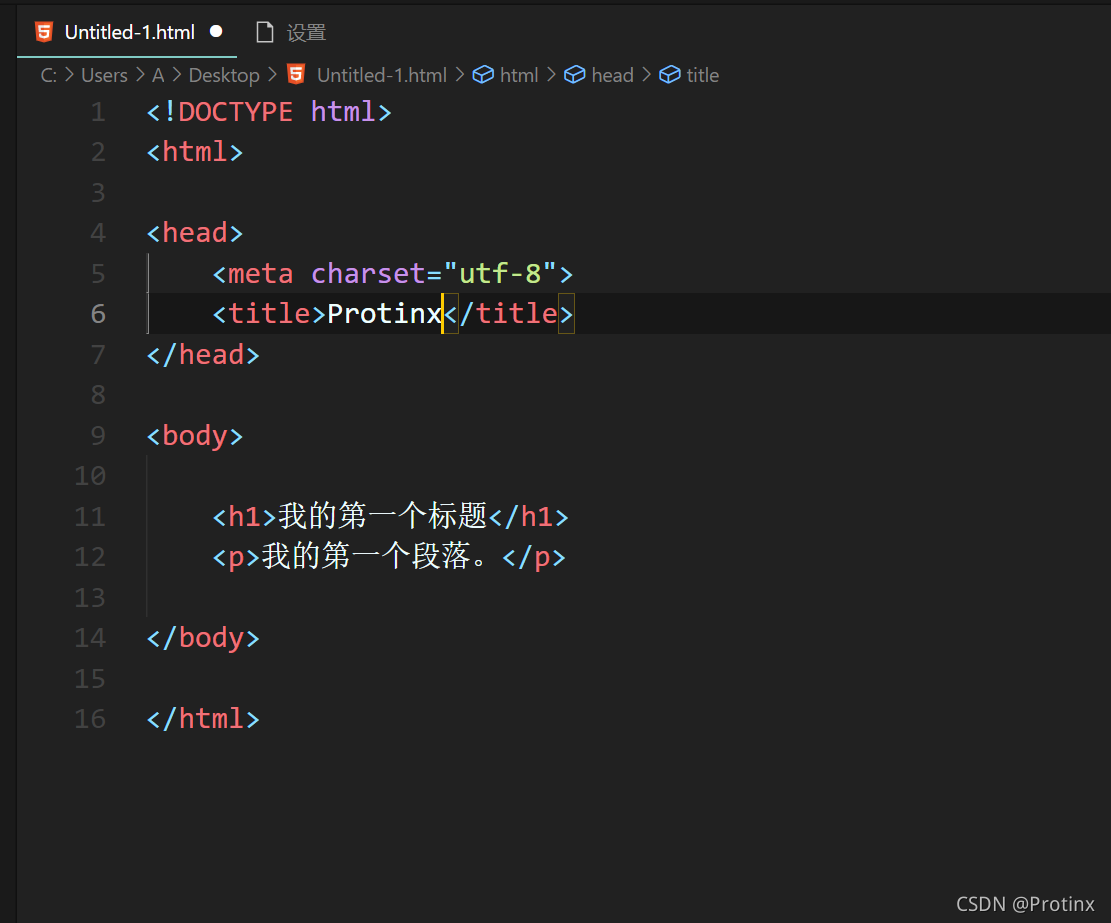Select the Untitled-1.html editor tab
This screenshot has height=923, width=1111.
(130, 31)
